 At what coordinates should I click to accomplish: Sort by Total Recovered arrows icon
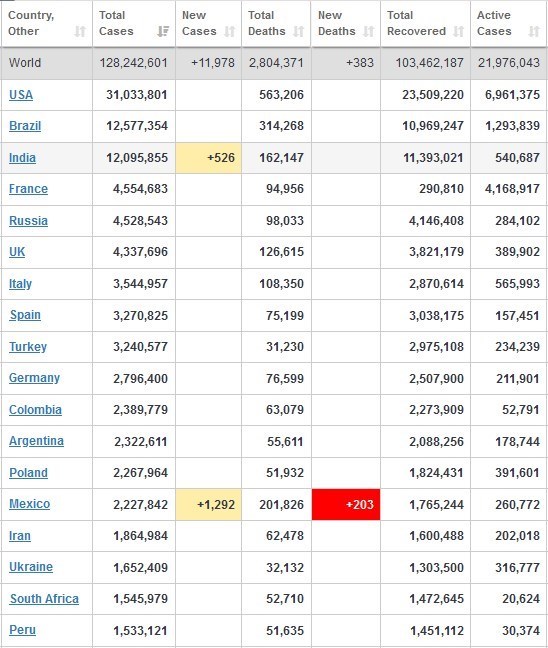point(458,31)
